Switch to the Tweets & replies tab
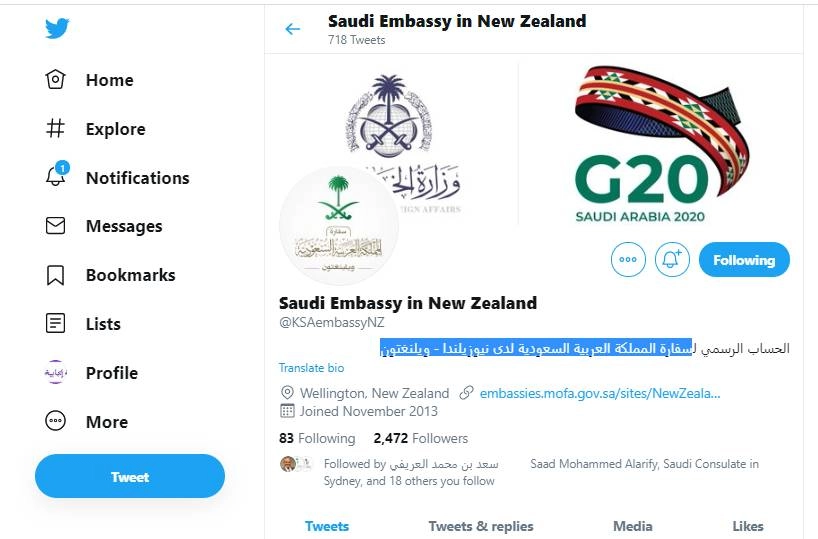The image size is (818, 539). 481,526
